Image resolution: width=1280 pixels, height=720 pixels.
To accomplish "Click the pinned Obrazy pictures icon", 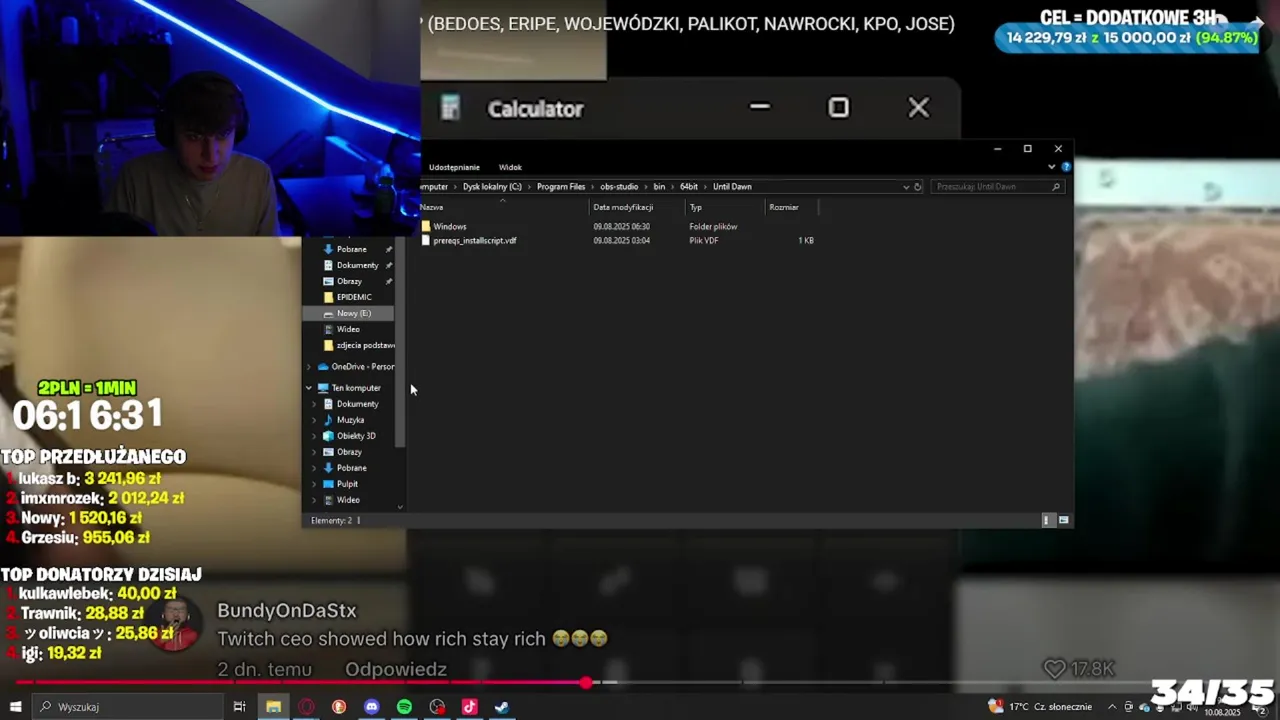I will 328,281.
